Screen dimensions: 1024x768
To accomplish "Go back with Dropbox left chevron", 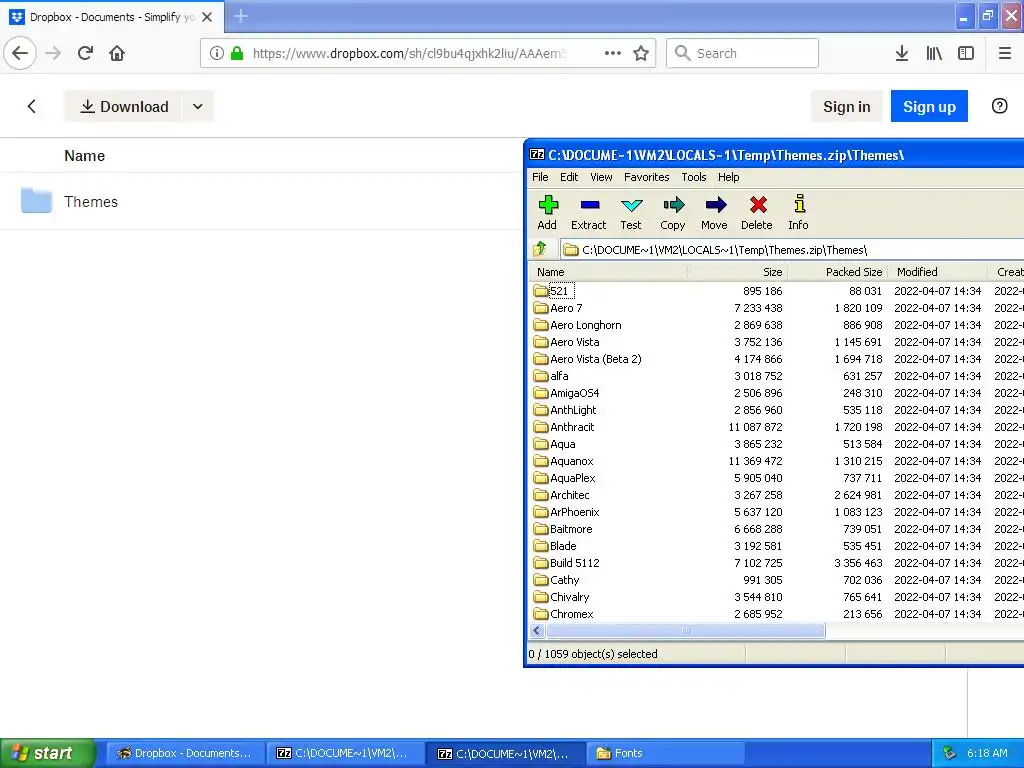I will (x=31, y=106).
